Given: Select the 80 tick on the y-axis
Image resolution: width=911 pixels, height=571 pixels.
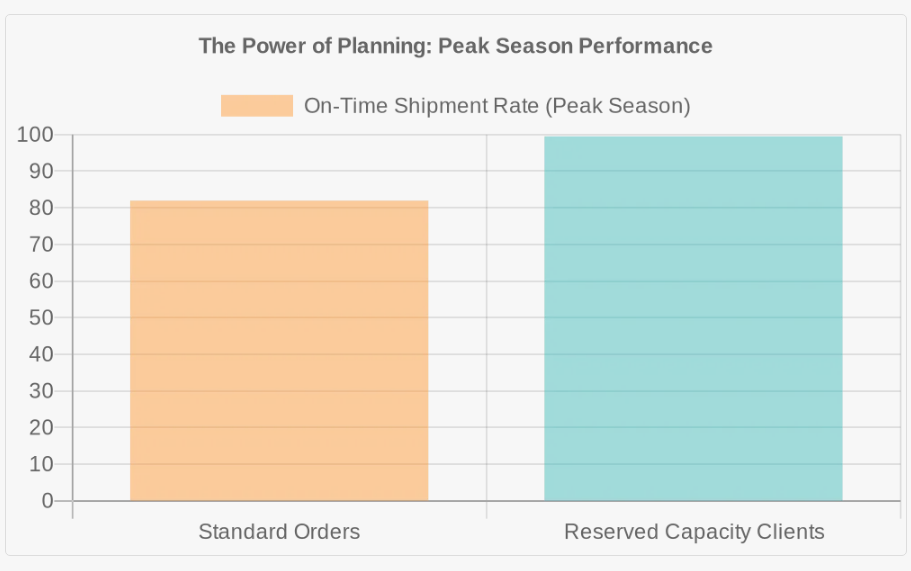Looking at the screenshot, I should point(41,208).
